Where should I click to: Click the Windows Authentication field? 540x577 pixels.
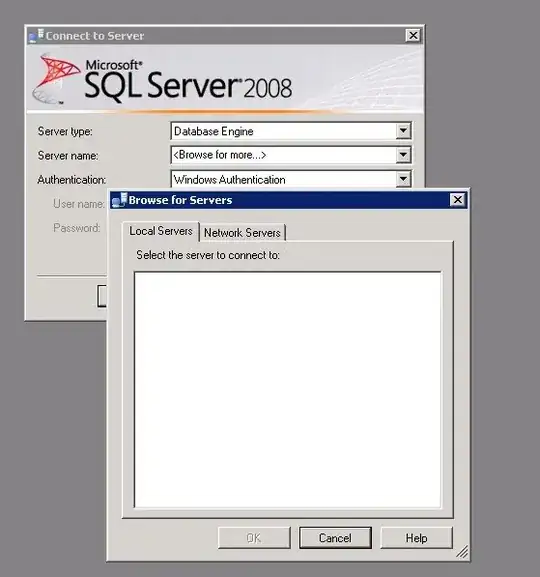click(x=291, y=179)
